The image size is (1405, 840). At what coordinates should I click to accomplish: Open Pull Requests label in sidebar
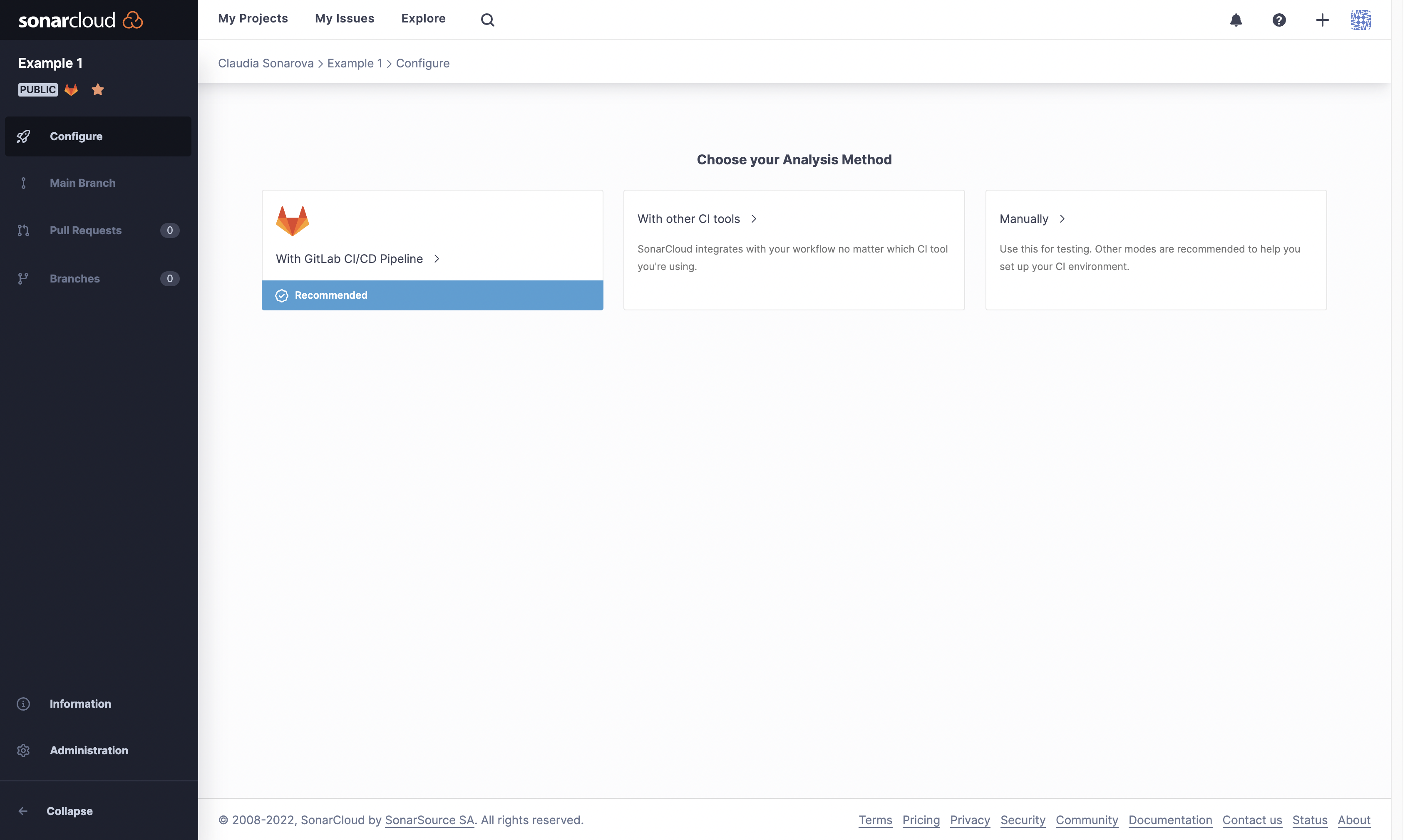[x=85, y=230]
